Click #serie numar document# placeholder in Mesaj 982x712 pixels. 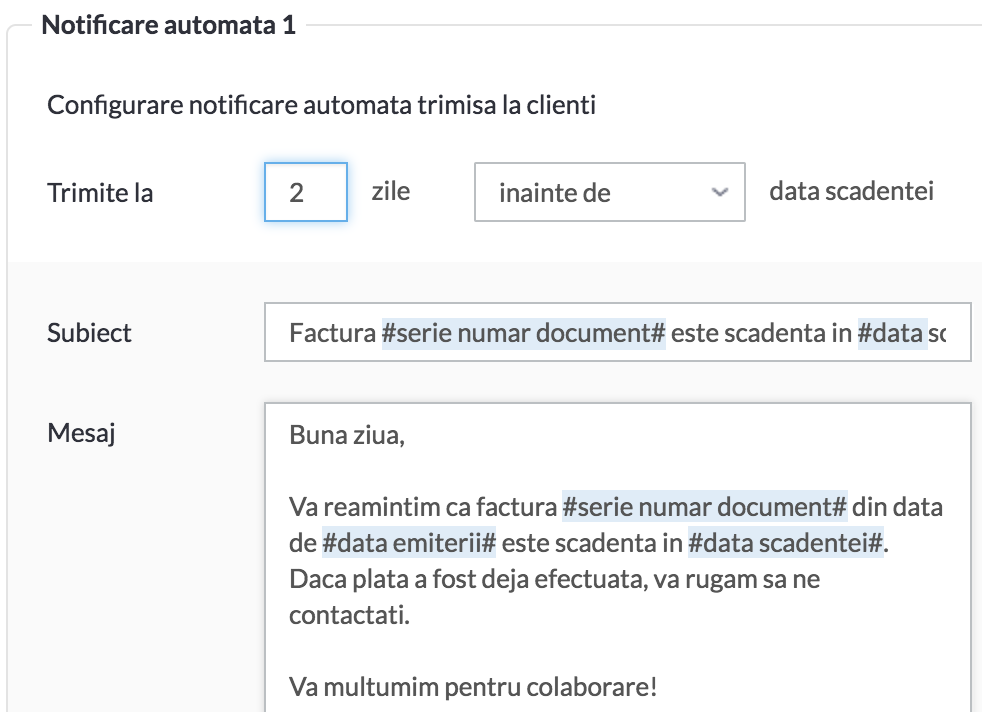click(x=704, y=507)
